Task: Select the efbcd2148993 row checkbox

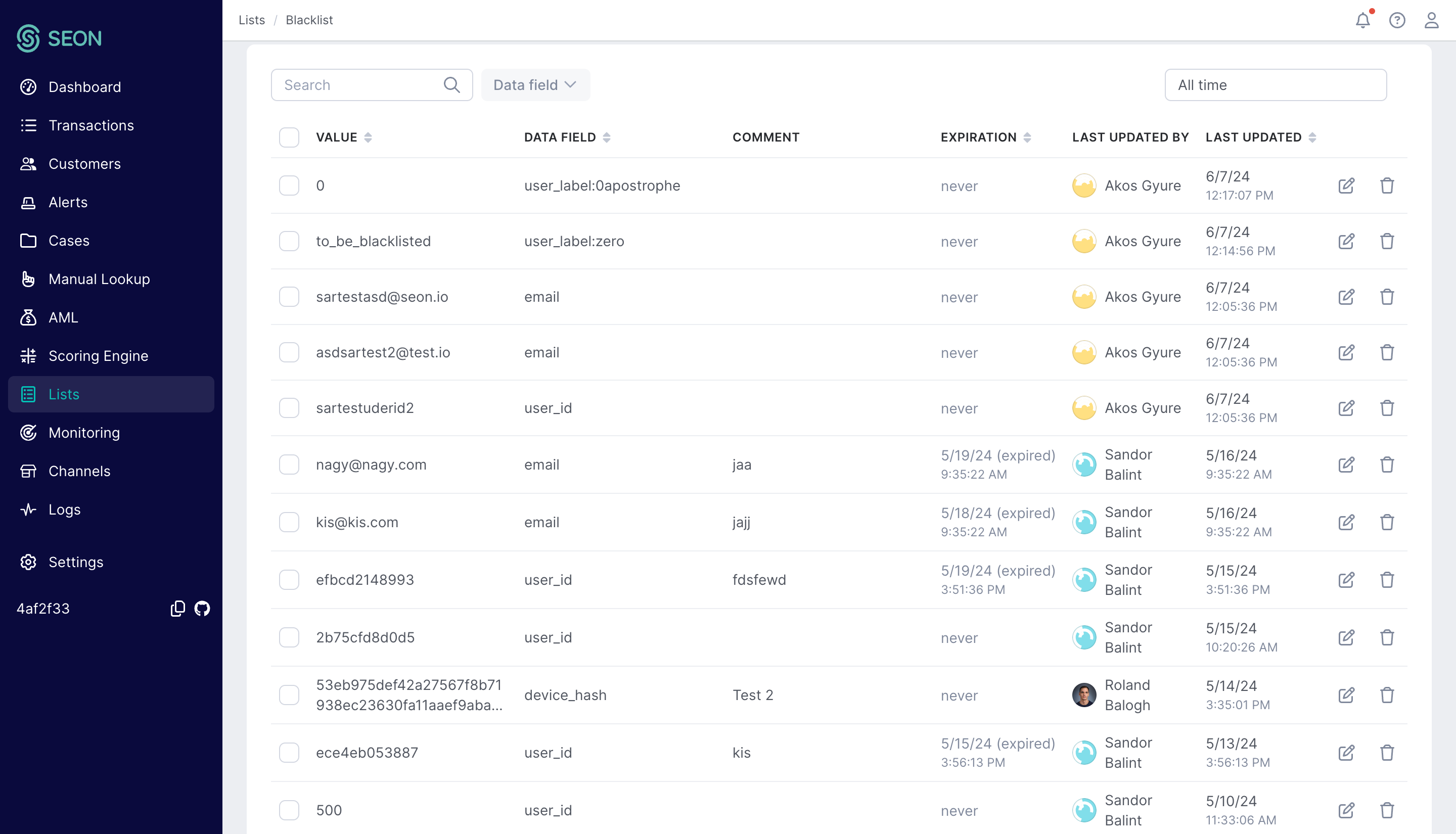Action: (289, 580)
